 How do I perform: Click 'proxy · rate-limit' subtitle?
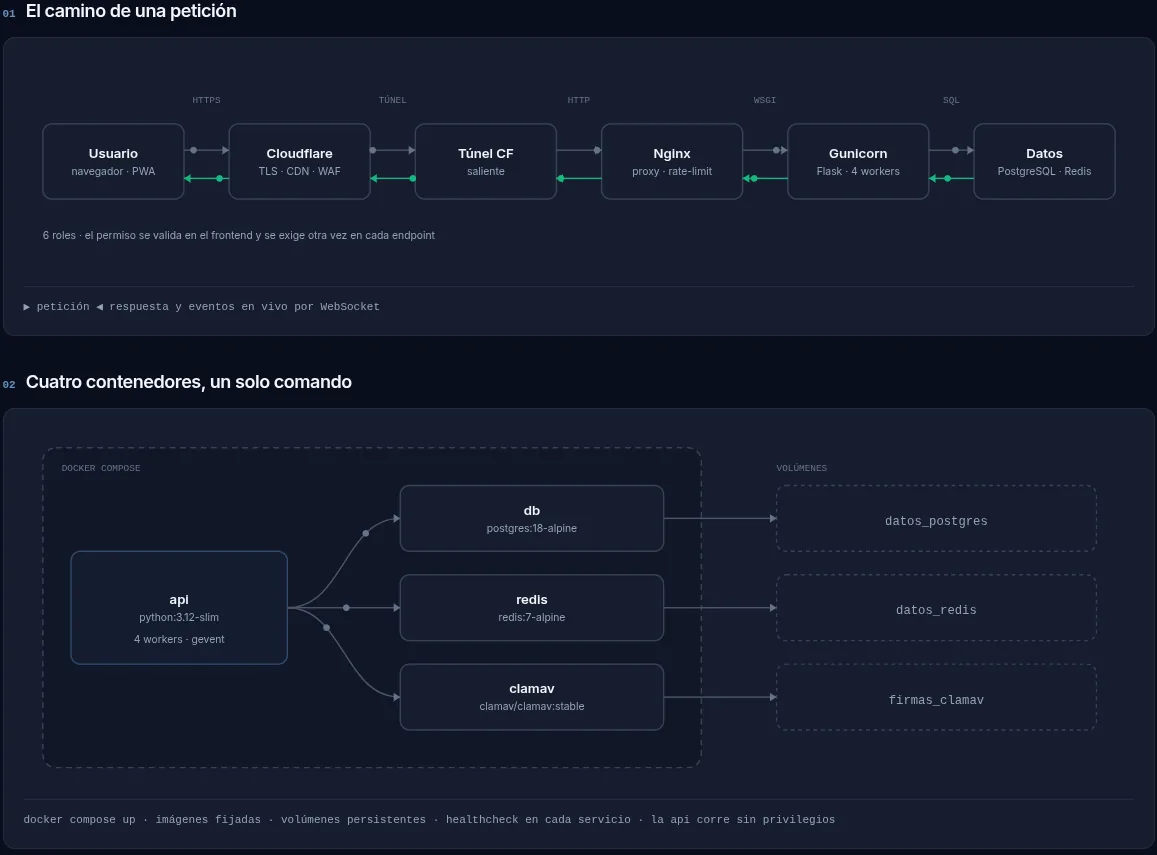click(x=671, y=171)
